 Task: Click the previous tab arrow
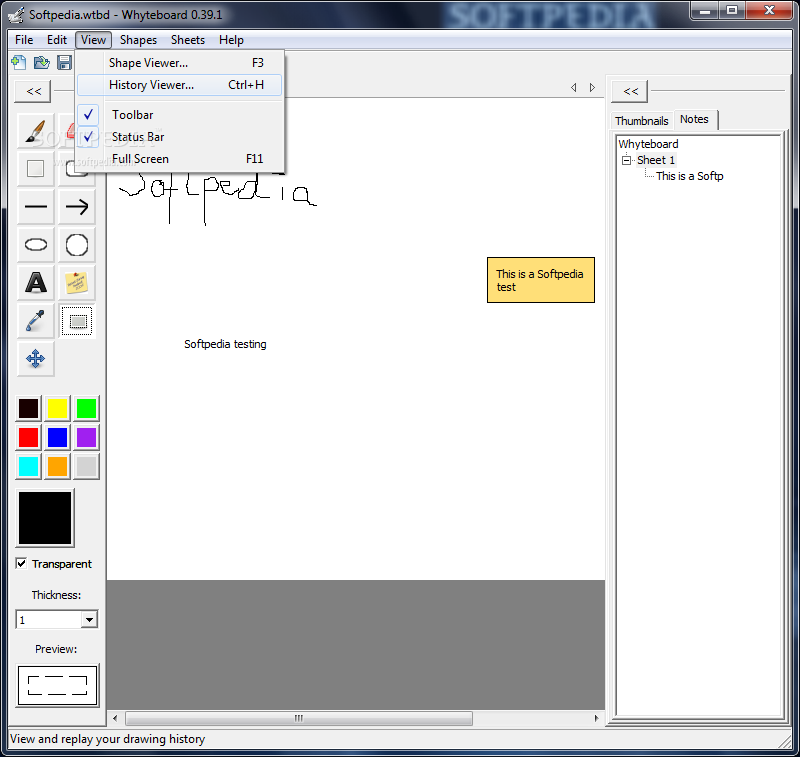[x=574, y=88]
